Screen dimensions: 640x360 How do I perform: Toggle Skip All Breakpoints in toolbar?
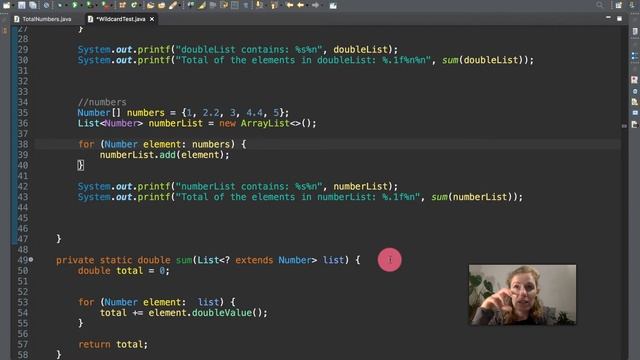pyautogui.click(x=46, y=5)
